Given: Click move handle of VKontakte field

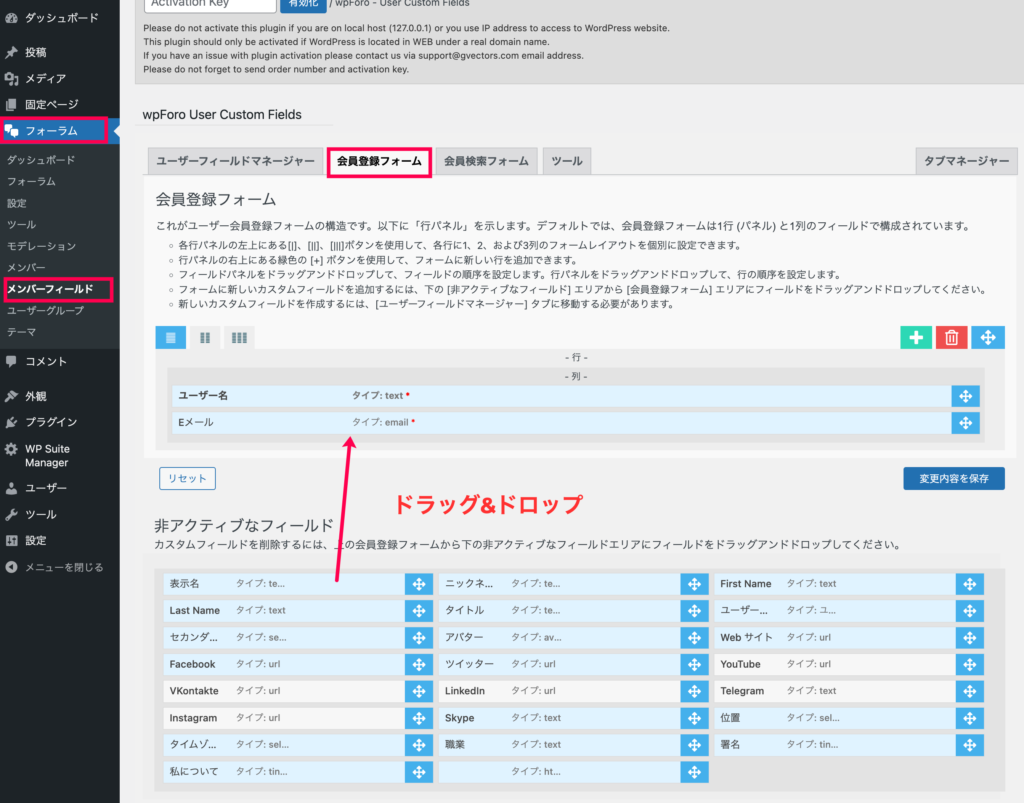Looking at the screenshot, I should click(x=419, y=691).
